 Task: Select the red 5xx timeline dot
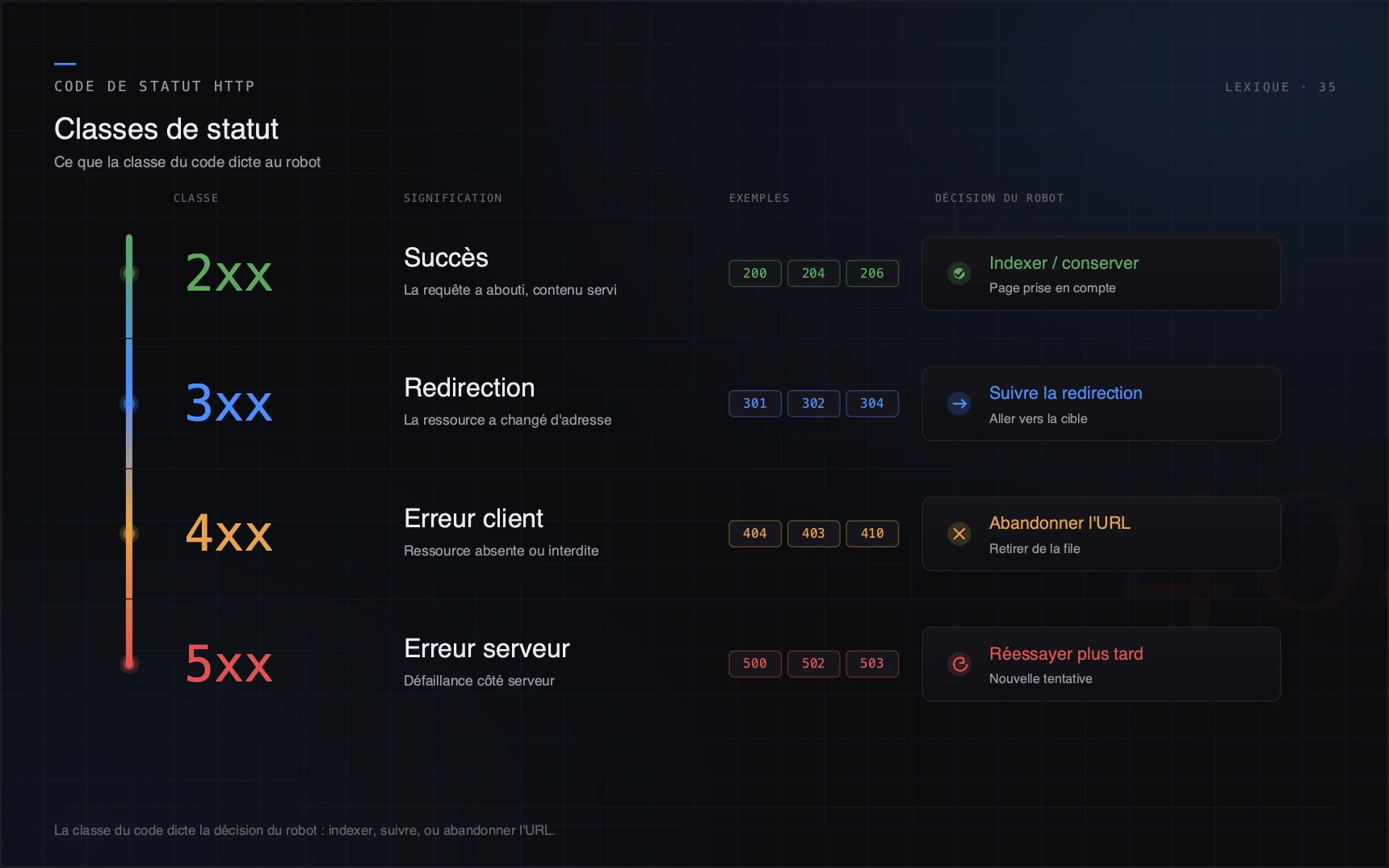pyautogui.click(x=129, y=664)
